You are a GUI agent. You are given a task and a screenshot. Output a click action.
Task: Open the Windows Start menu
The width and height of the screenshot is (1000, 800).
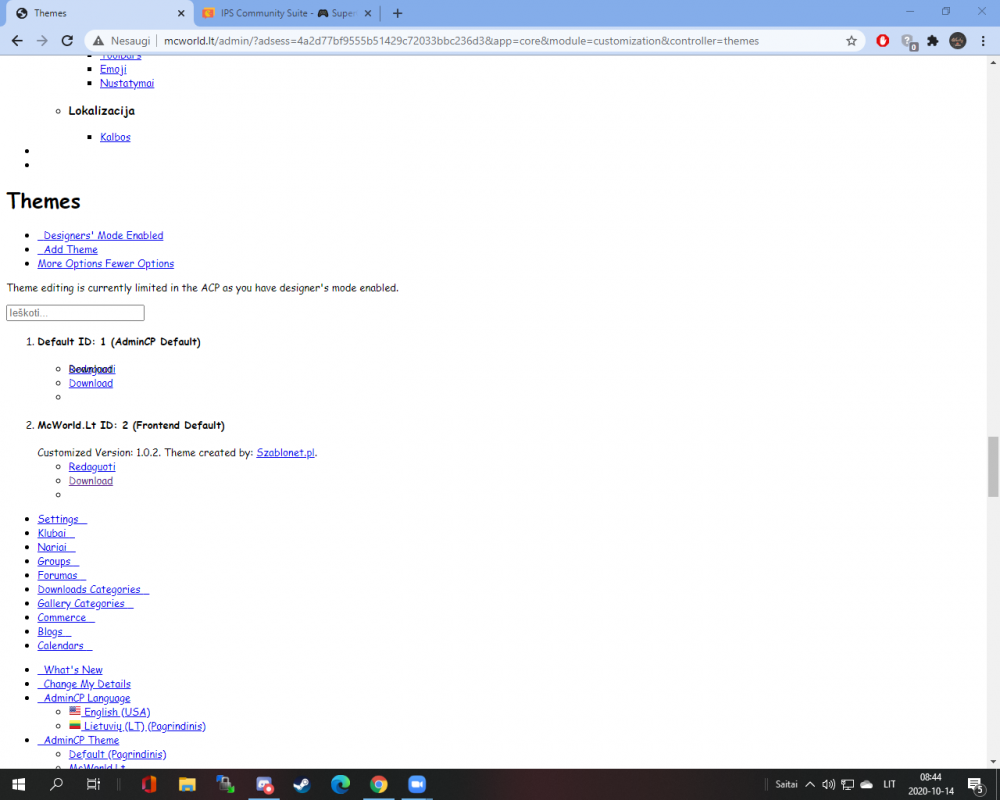(18, 784)
